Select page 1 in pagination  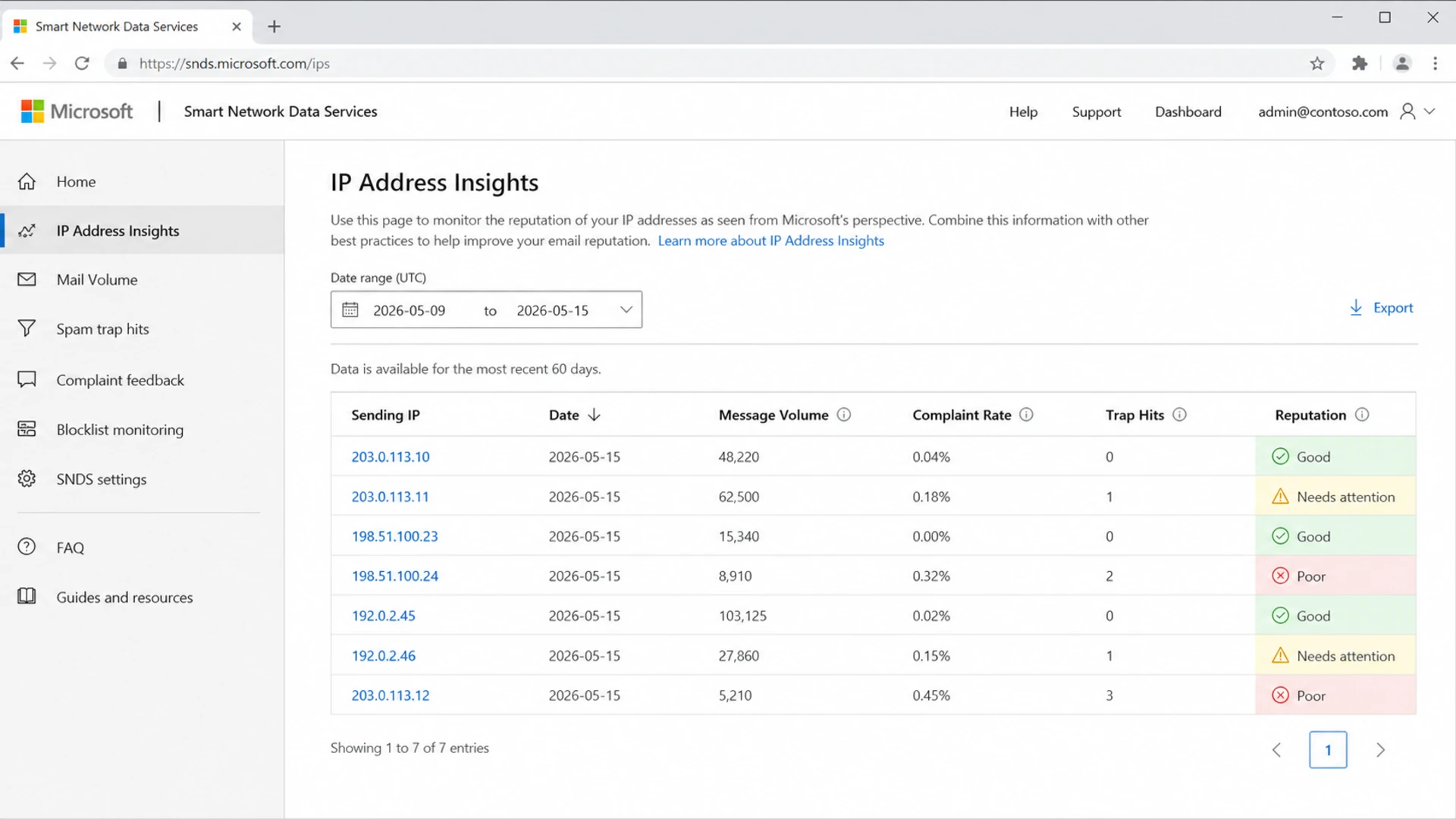point(1328,749)
